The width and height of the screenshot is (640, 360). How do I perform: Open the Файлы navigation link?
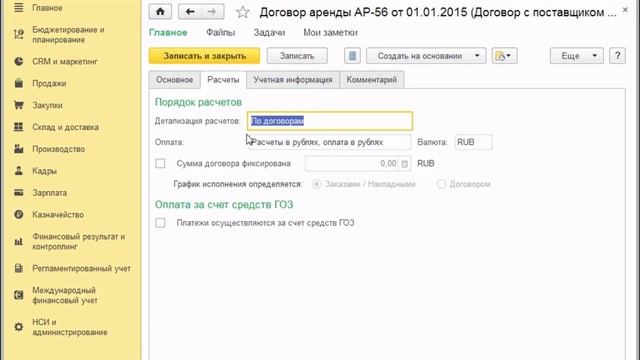click(x=220, y=32)
